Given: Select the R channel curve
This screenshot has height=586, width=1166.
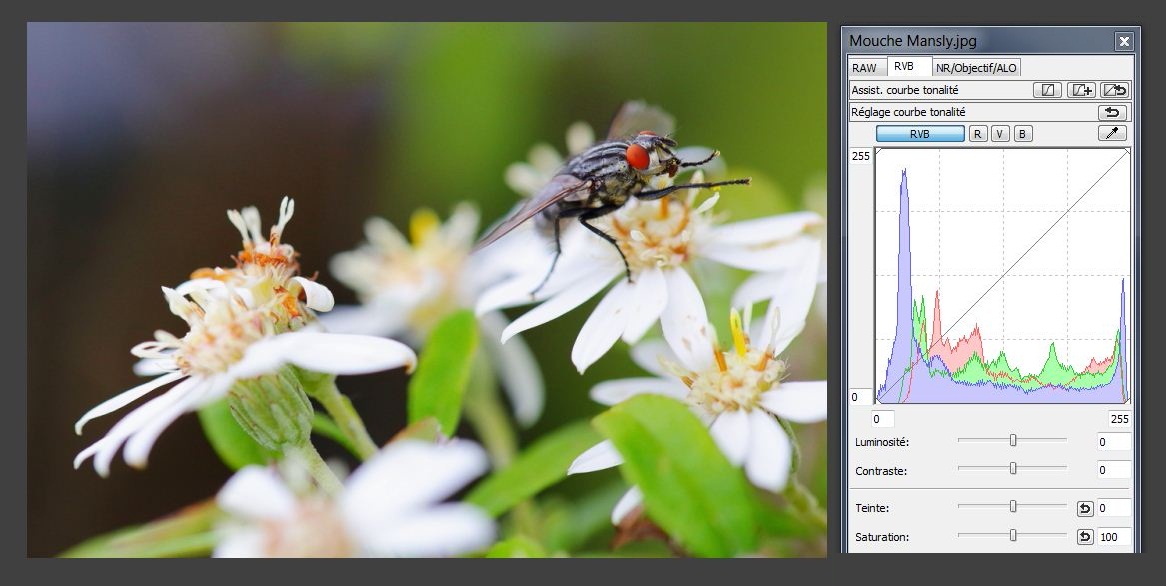Looking at the screenshot, I should click(978, 134).
